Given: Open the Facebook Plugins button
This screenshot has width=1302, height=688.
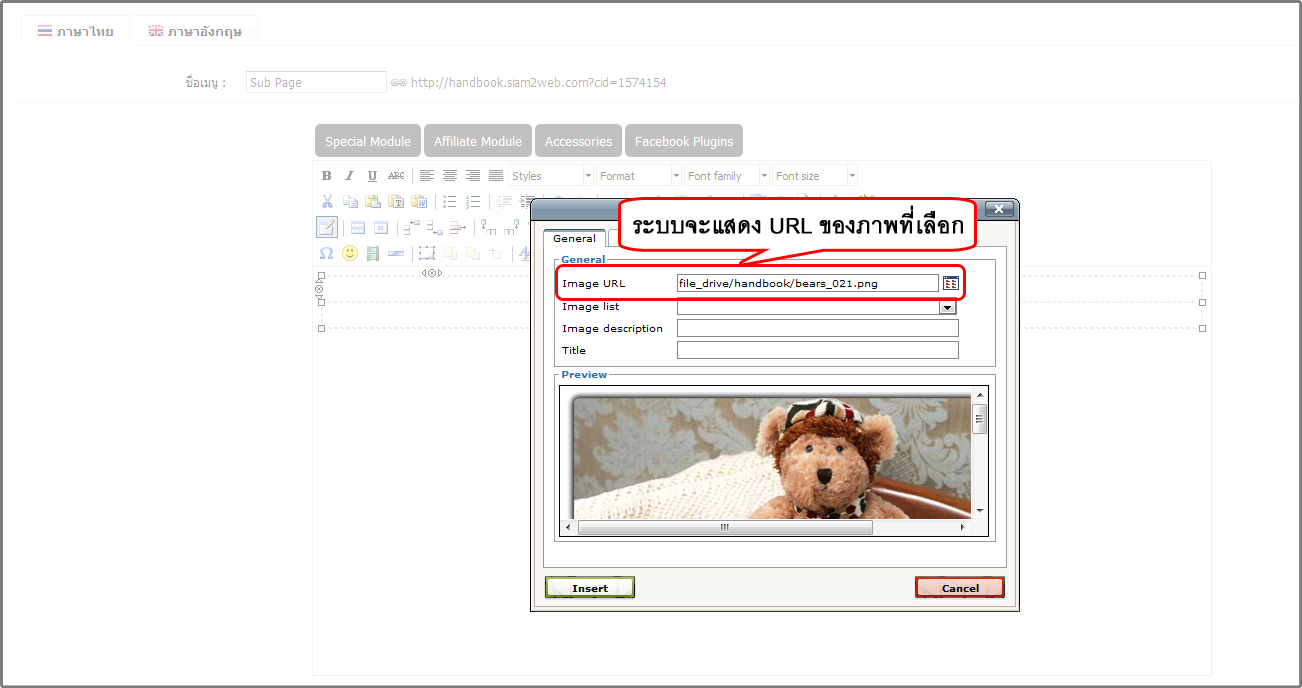Looking at the screenshot, I should [x=684, y=141].
